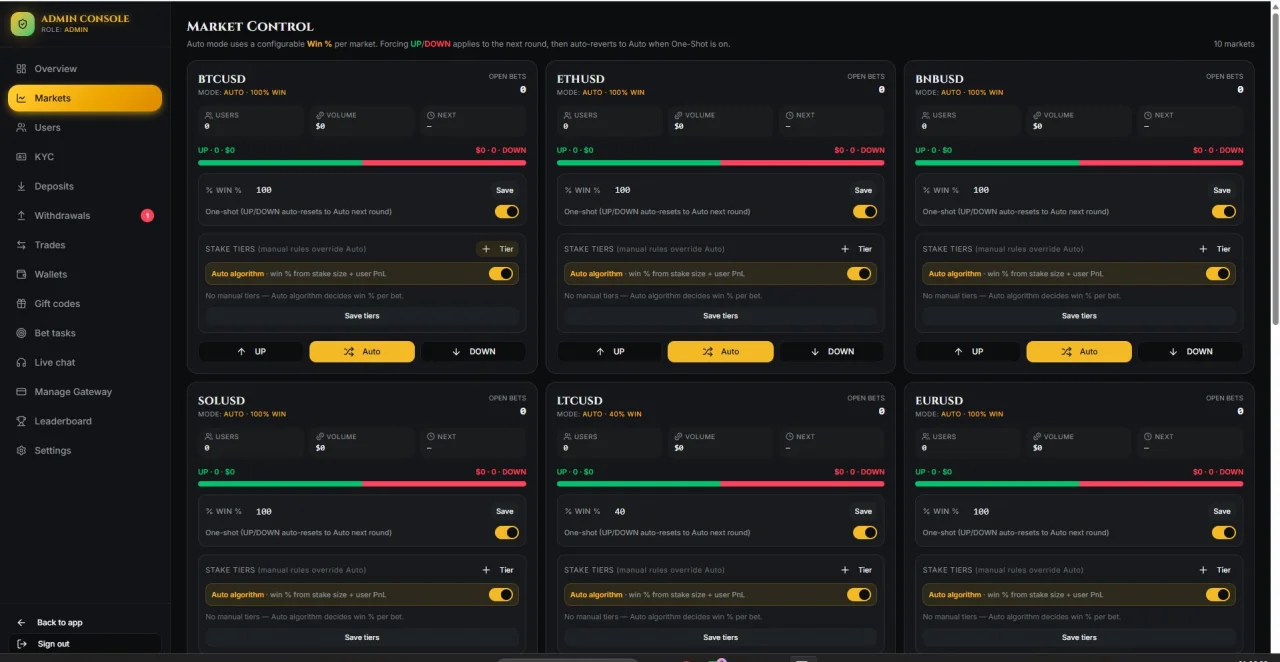Click the Bet tasks target icon

(x=21, y=333)
